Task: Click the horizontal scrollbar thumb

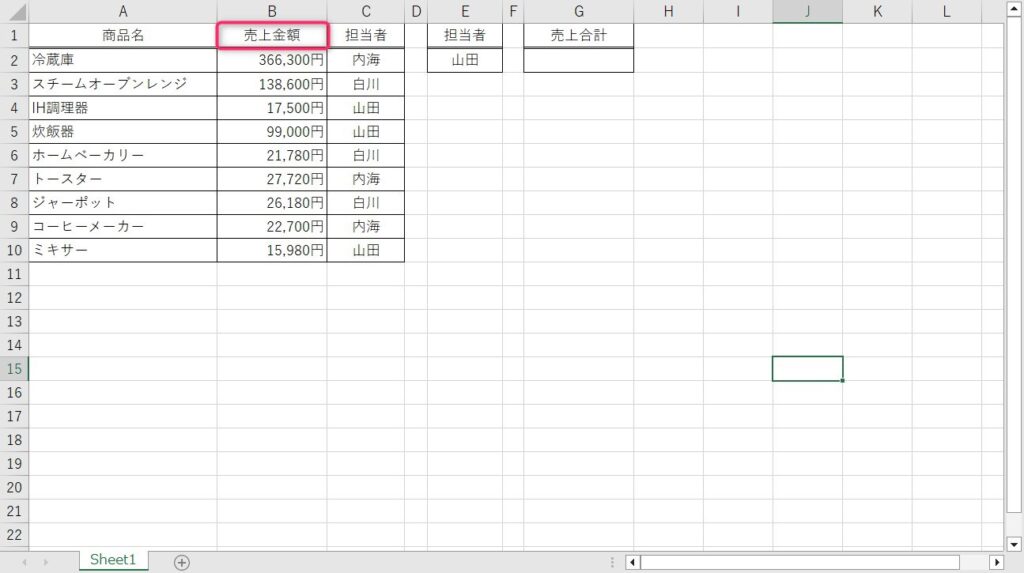Action: coord(800,562)
